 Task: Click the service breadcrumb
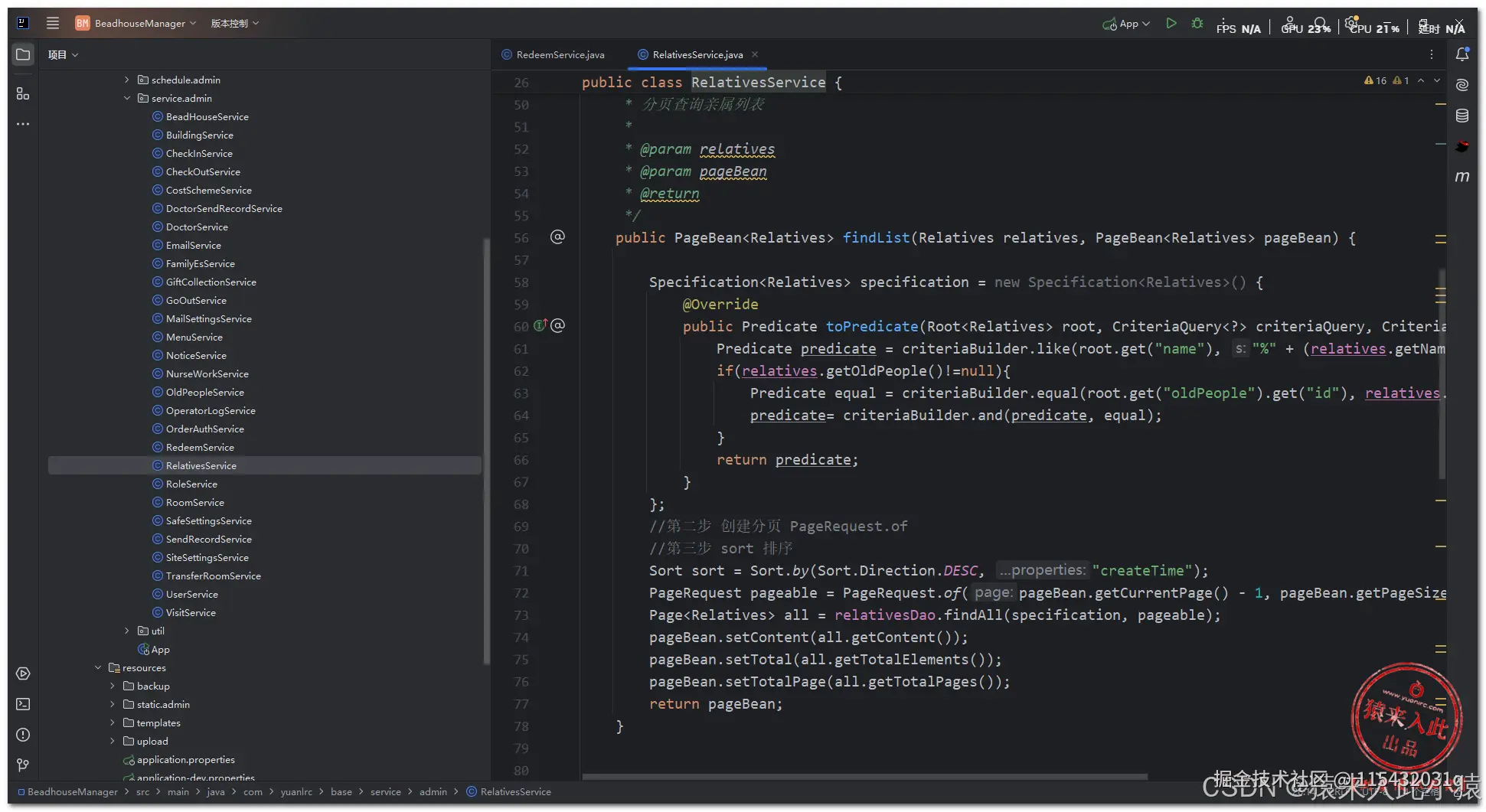coord(385,792)
